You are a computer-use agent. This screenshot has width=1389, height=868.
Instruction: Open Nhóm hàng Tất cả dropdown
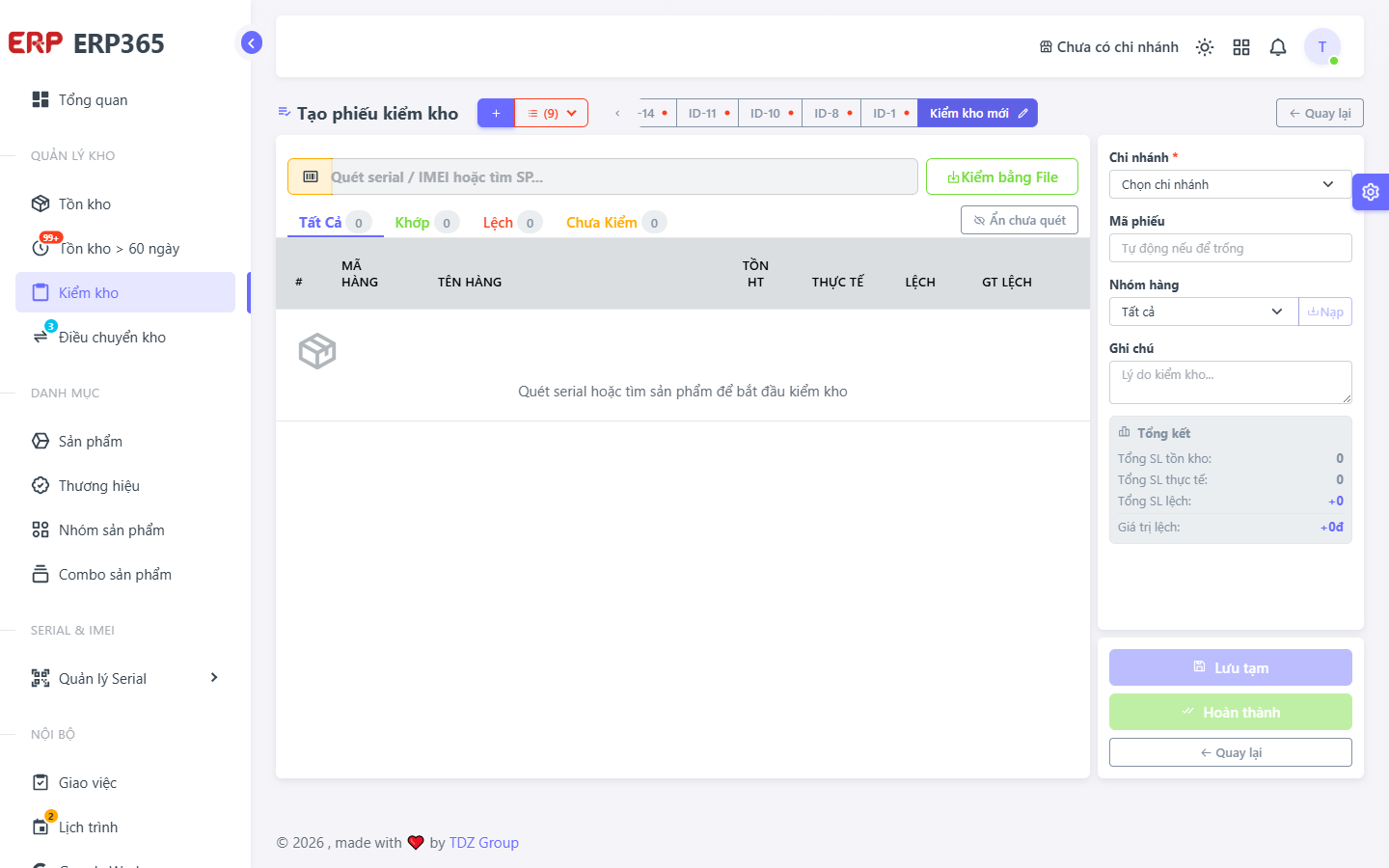(1204, 312)
